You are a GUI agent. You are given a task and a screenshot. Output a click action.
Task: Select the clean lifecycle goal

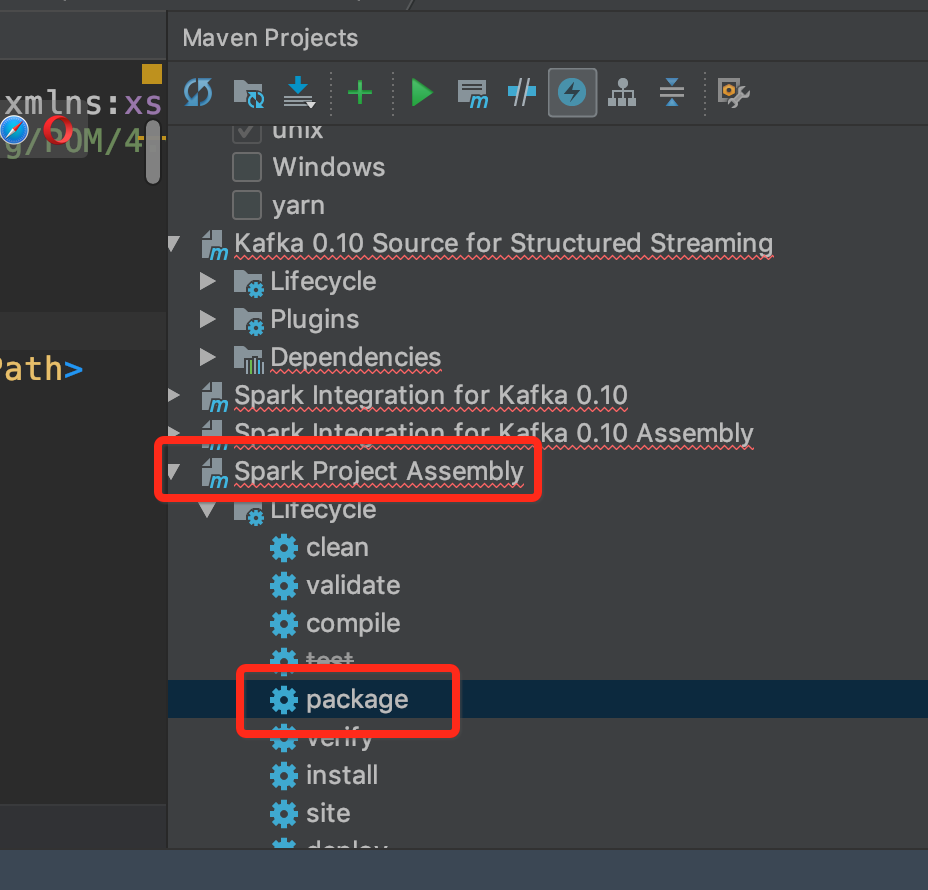337,547
